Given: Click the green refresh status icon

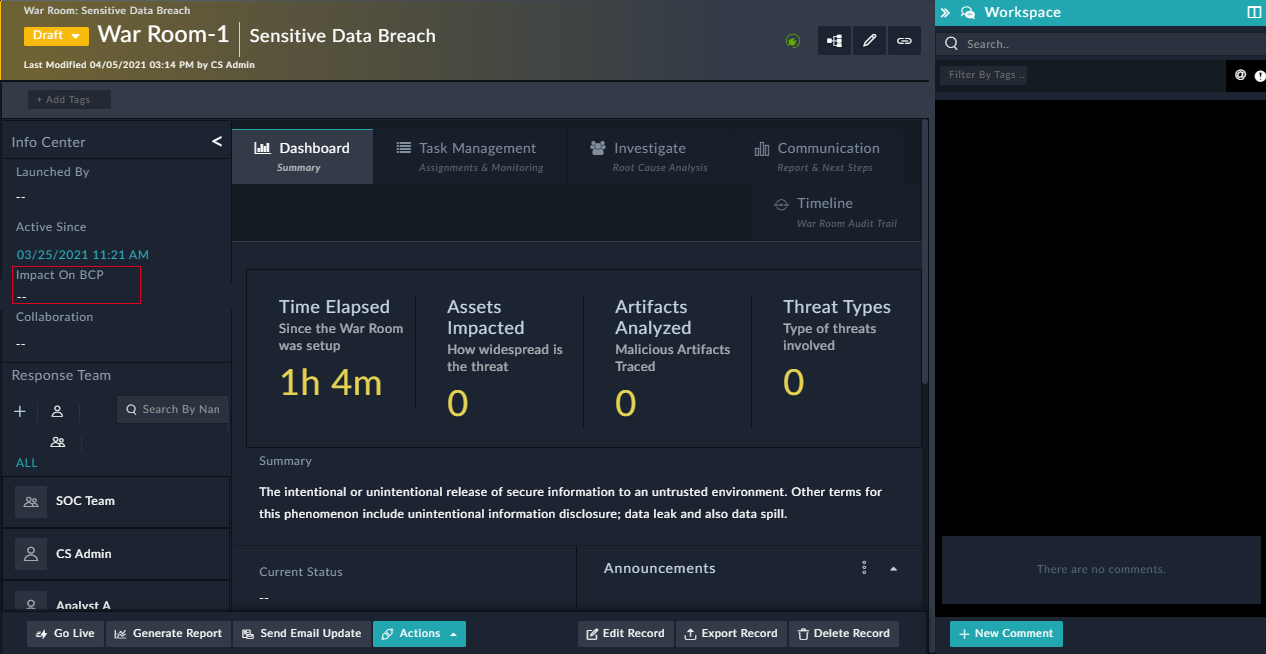Looking at the screenshot, I should (793, 41).
